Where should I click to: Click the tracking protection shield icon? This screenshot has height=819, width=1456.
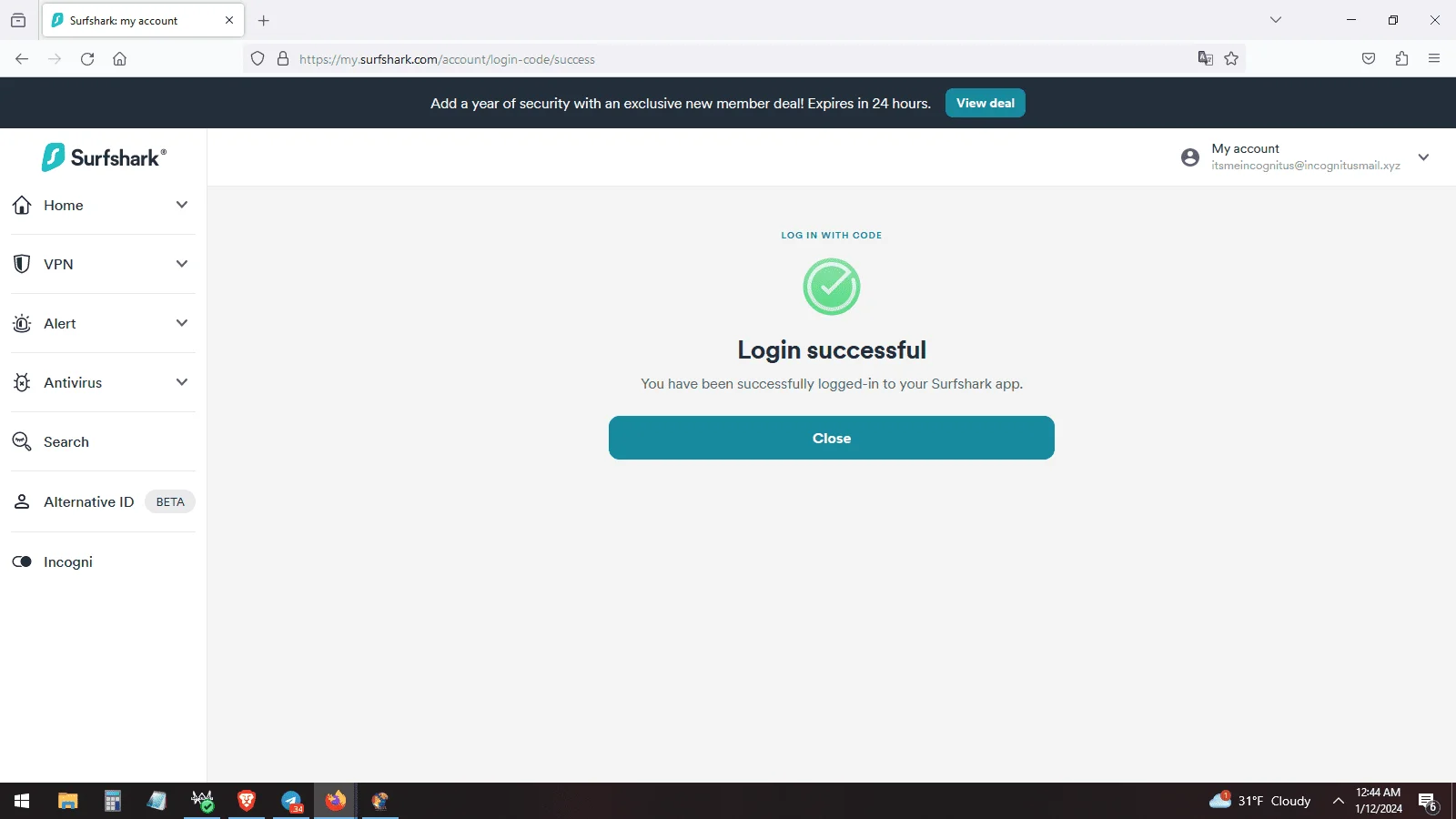(x=258, y=59)
